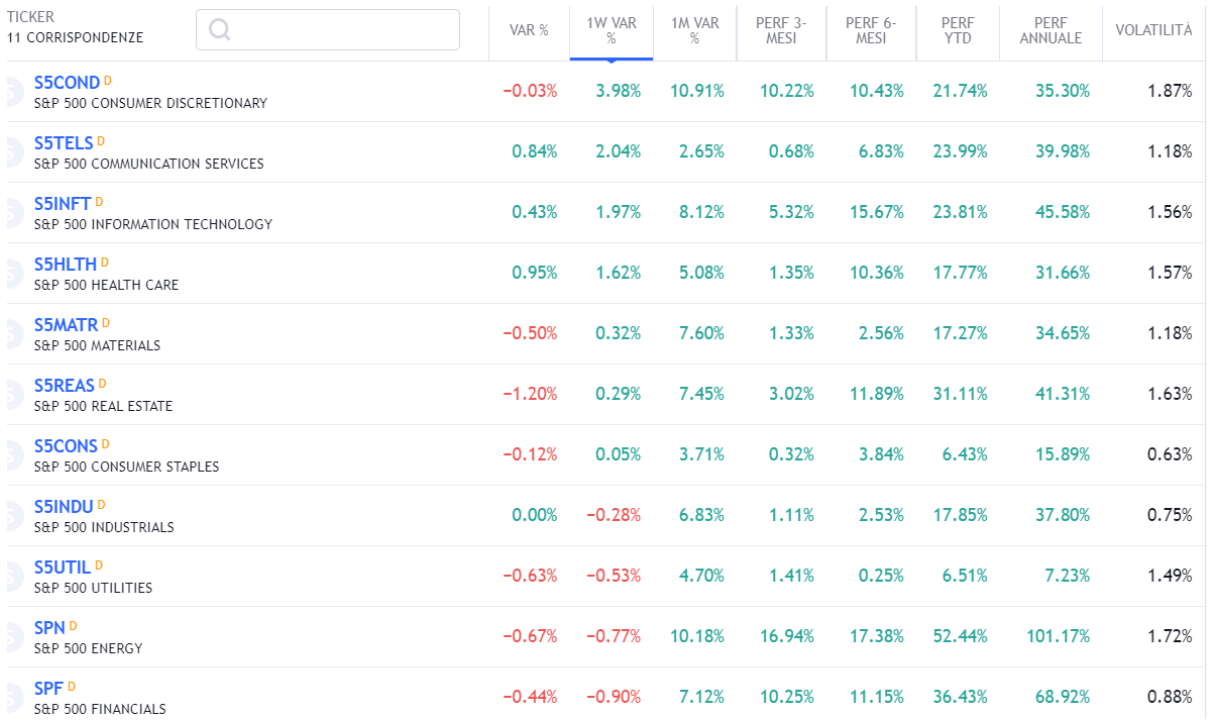The height and width of the screenshot is (722, 1210).
Task: Click the search magnifier icon
Action: pyautogui.click(x=220, y=30)
